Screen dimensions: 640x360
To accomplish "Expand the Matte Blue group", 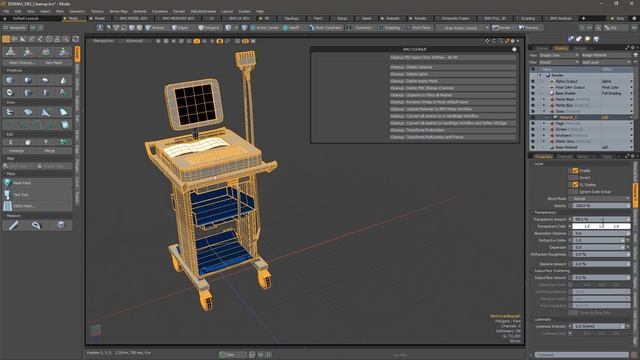I will pos(544,105).
